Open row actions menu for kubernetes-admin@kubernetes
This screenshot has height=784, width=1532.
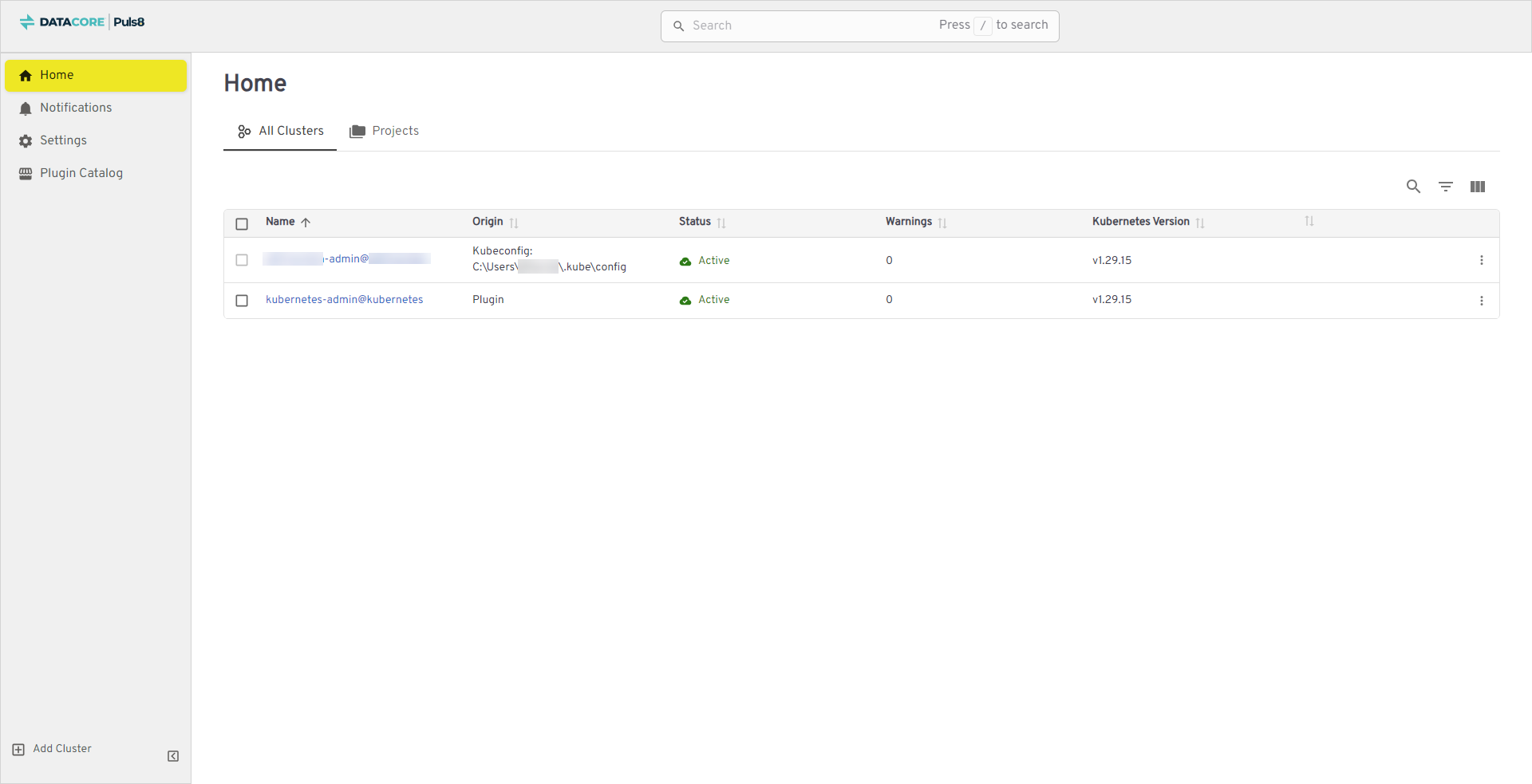(1481, 301)
